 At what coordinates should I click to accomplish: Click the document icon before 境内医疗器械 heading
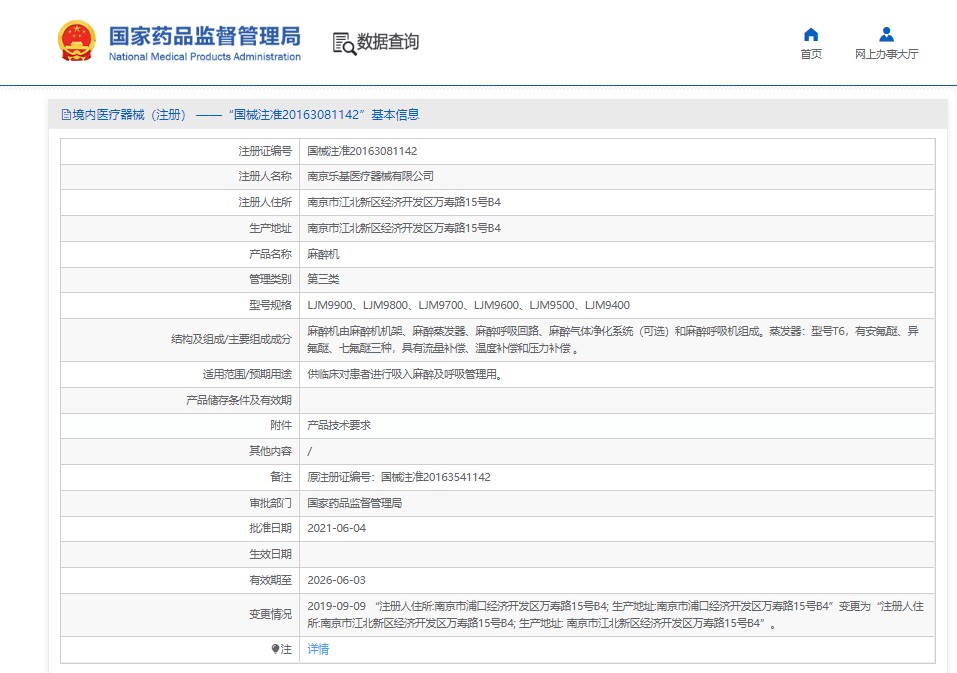tap(66, 115)
